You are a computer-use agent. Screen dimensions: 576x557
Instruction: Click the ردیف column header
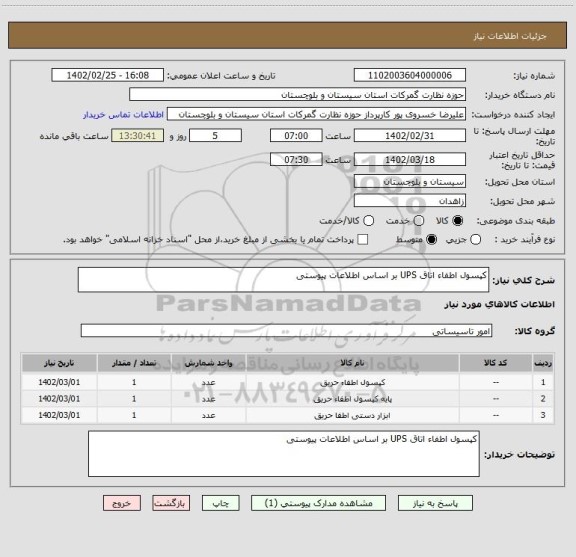coord(543,363)
